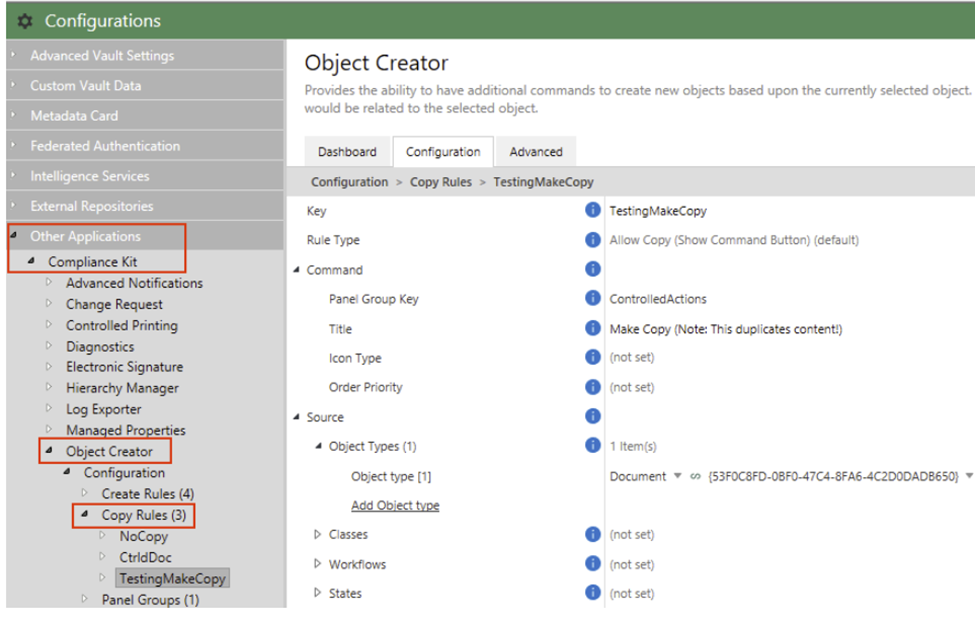Select TestingMakeCopy rule in tree

[x=172, y=579]
